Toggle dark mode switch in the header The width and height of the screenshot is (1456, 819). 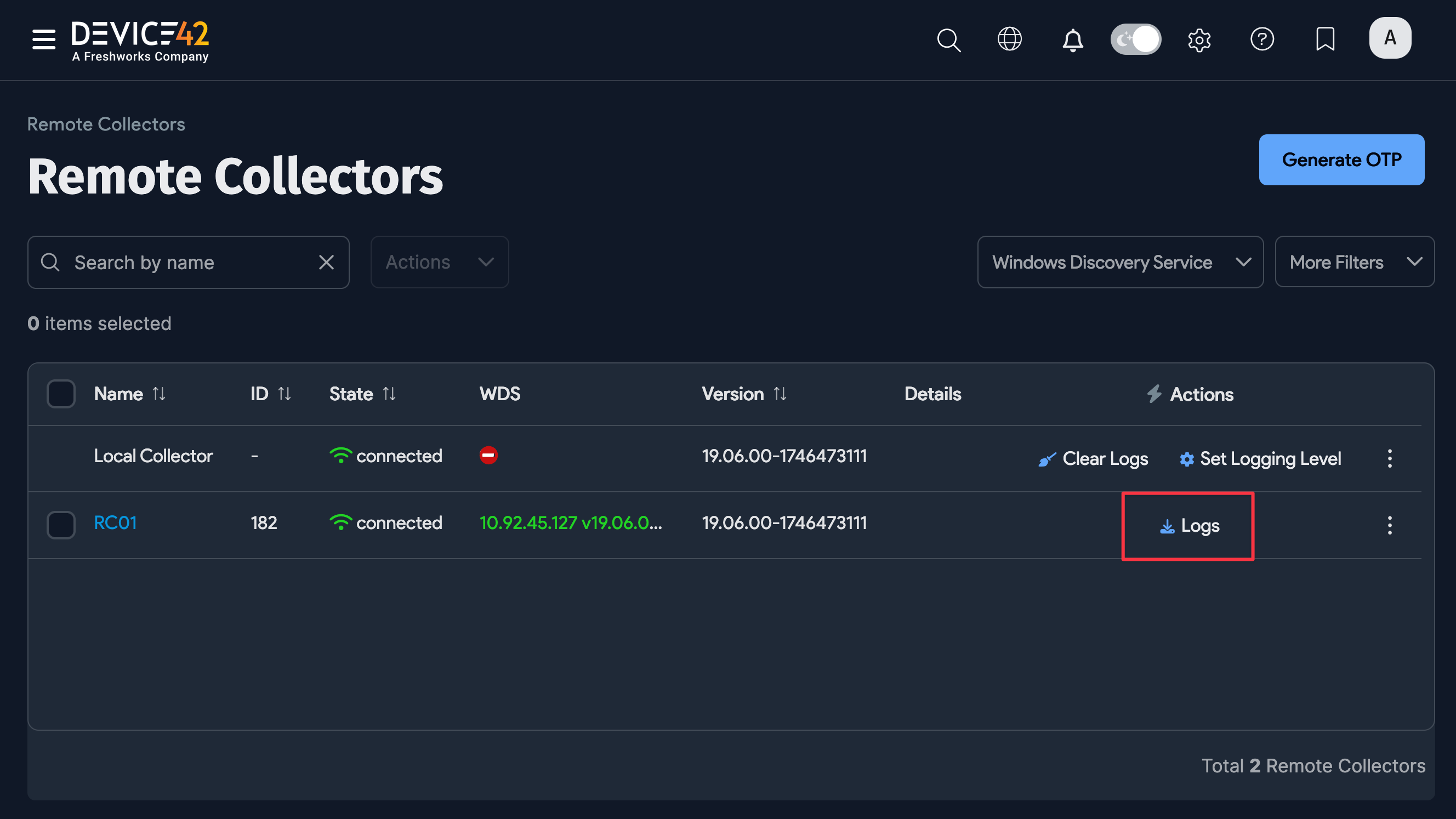tap(1136, 39)
